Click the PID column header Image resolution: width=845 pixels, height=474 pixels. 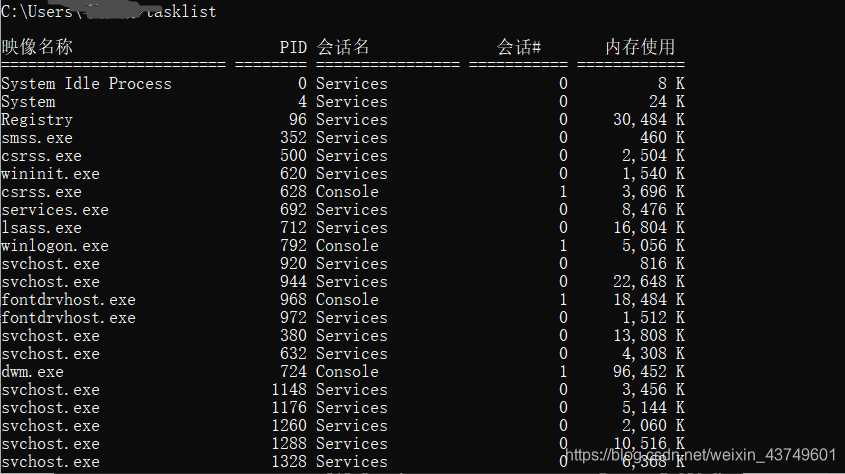click(293, 47)
